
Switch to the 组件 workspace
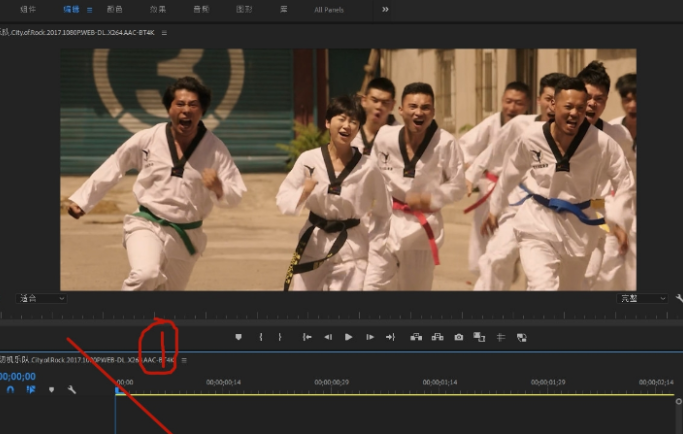tap(28, 9)
